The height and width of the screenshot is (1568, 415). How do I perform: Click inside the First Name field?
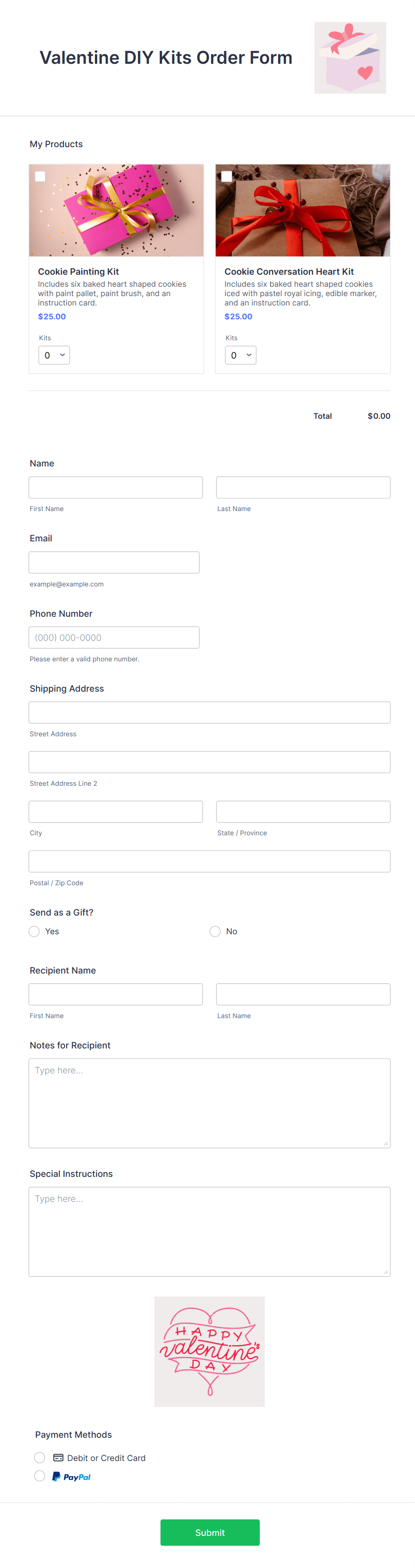[x=115, y=487]
